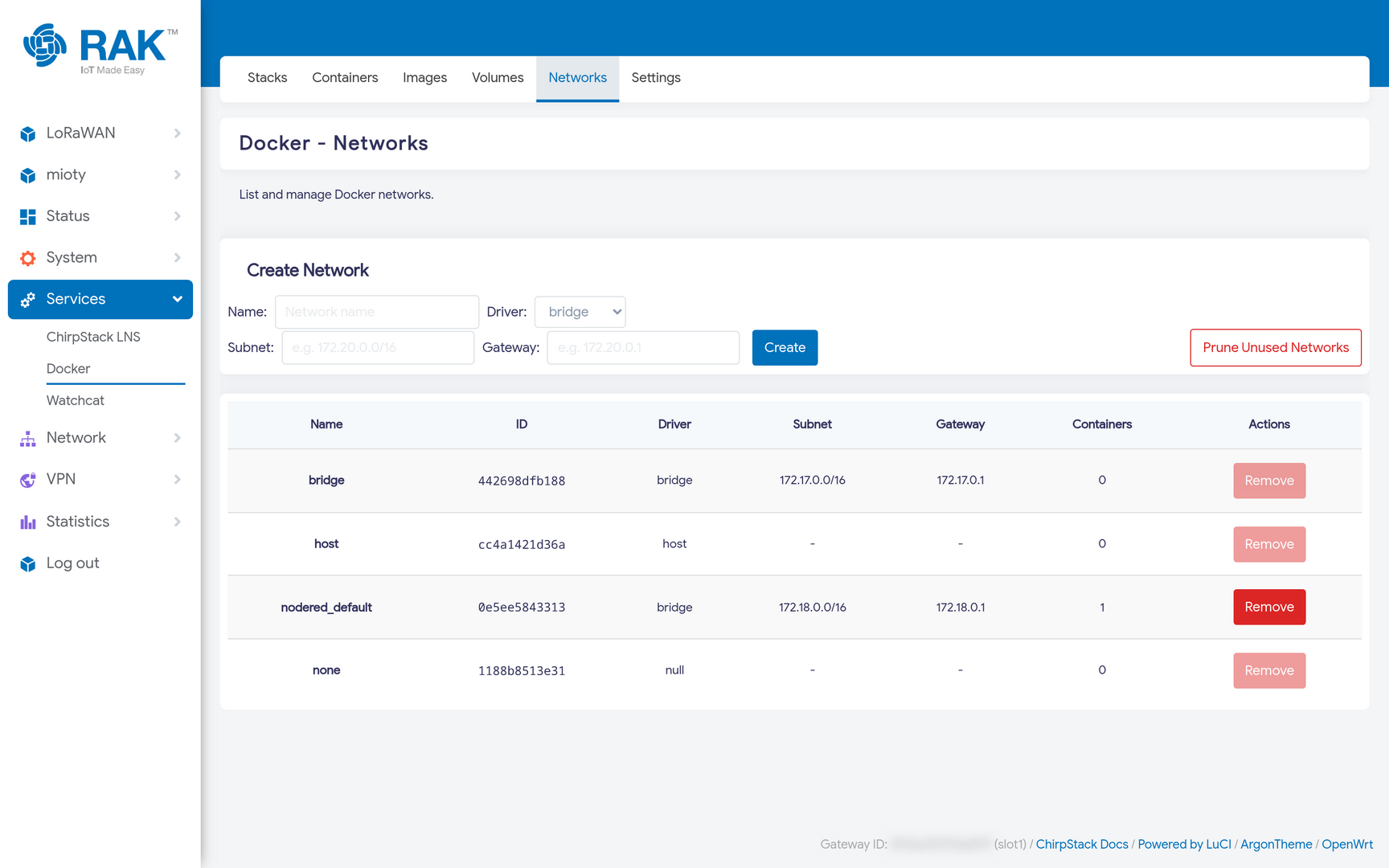Screen dimensions: 1389x868
Task: Open Watchcat submenu item
Action: pyautogui.click(x=76, y=400)
